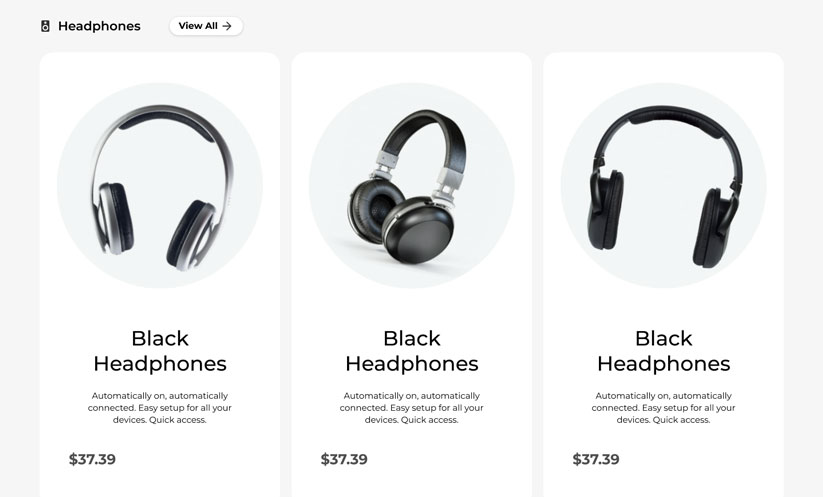
Task: Click the right earcup of matte headphones
Action: click(x=716, y=227)
